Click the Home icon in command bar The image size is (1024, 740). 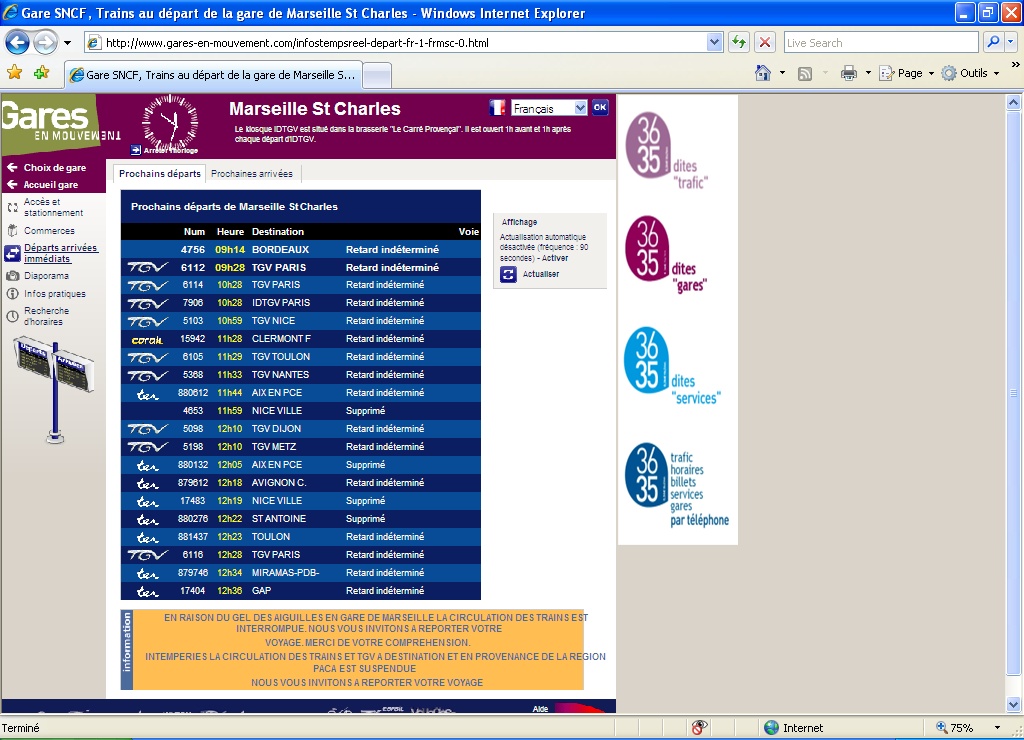(x=763, y=73)
